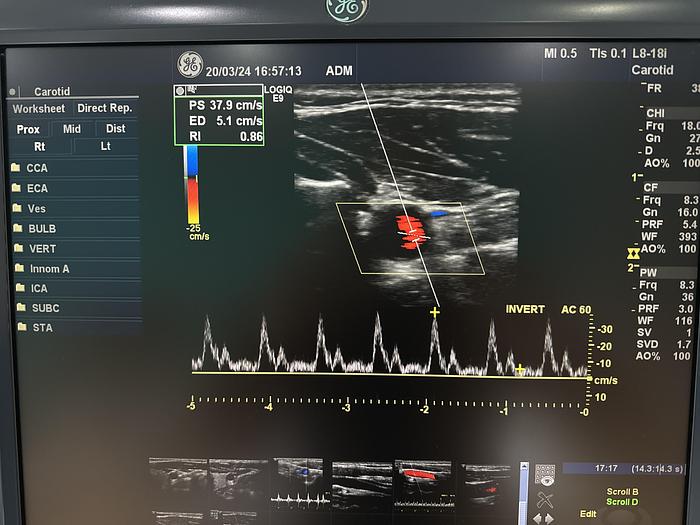The width and height of the screenshot is (700, 525).
Task: Select the Mid segment tab
Action: click(72, 129)
